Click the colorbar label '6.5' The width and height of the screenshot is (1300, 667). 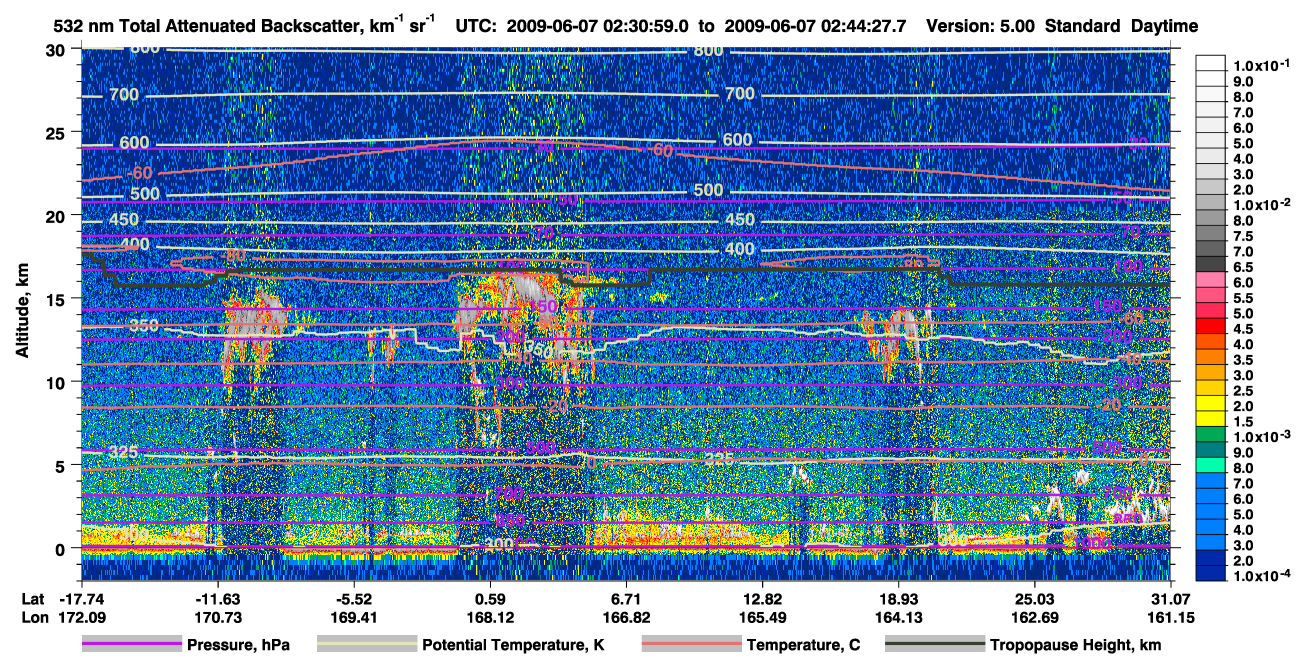(x=1245, y=267)
